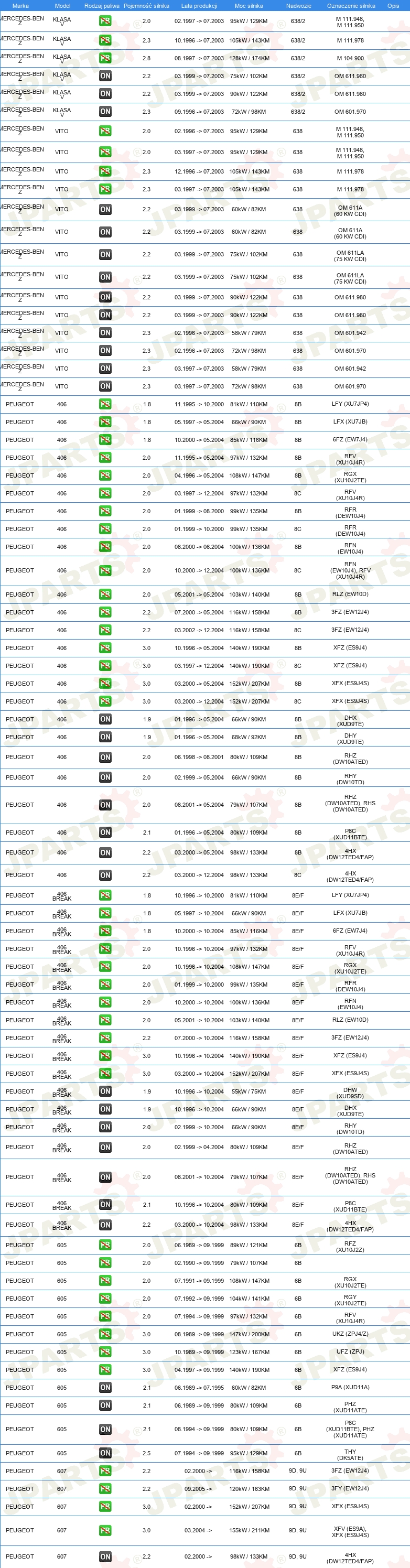Click the Moc silnika column header
The height and width of the screenshot is (1568, 410).
coord(249,5)
